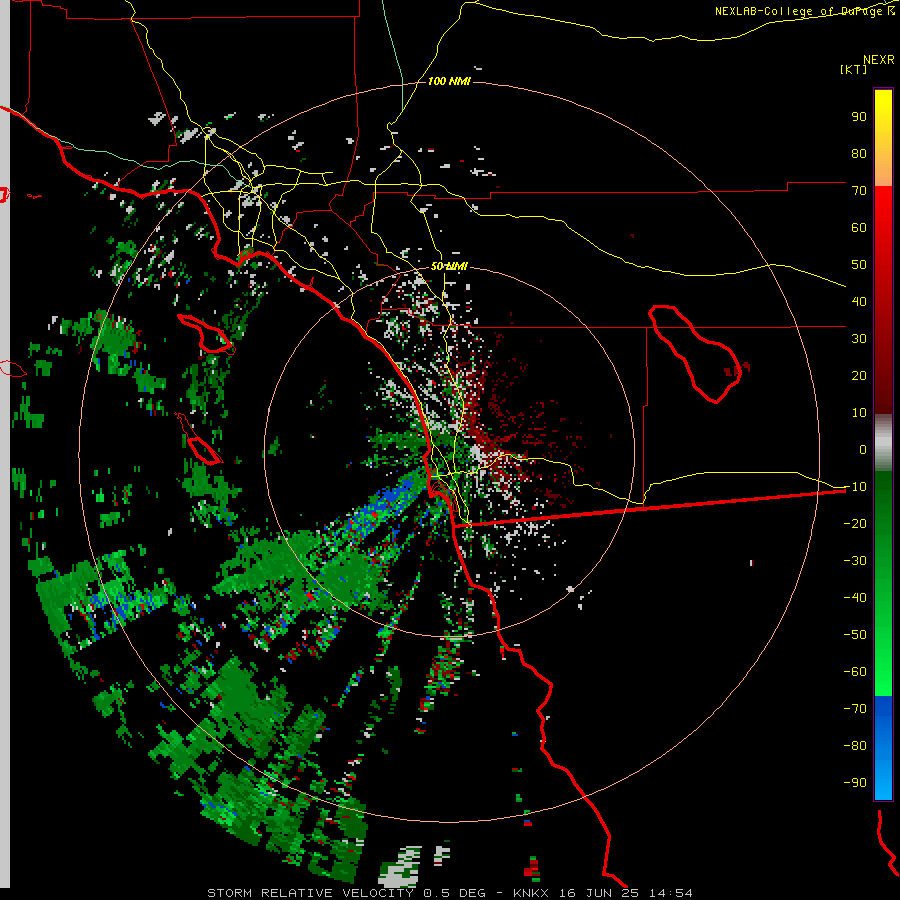Click the -60 value on the velocity scale

855,672
